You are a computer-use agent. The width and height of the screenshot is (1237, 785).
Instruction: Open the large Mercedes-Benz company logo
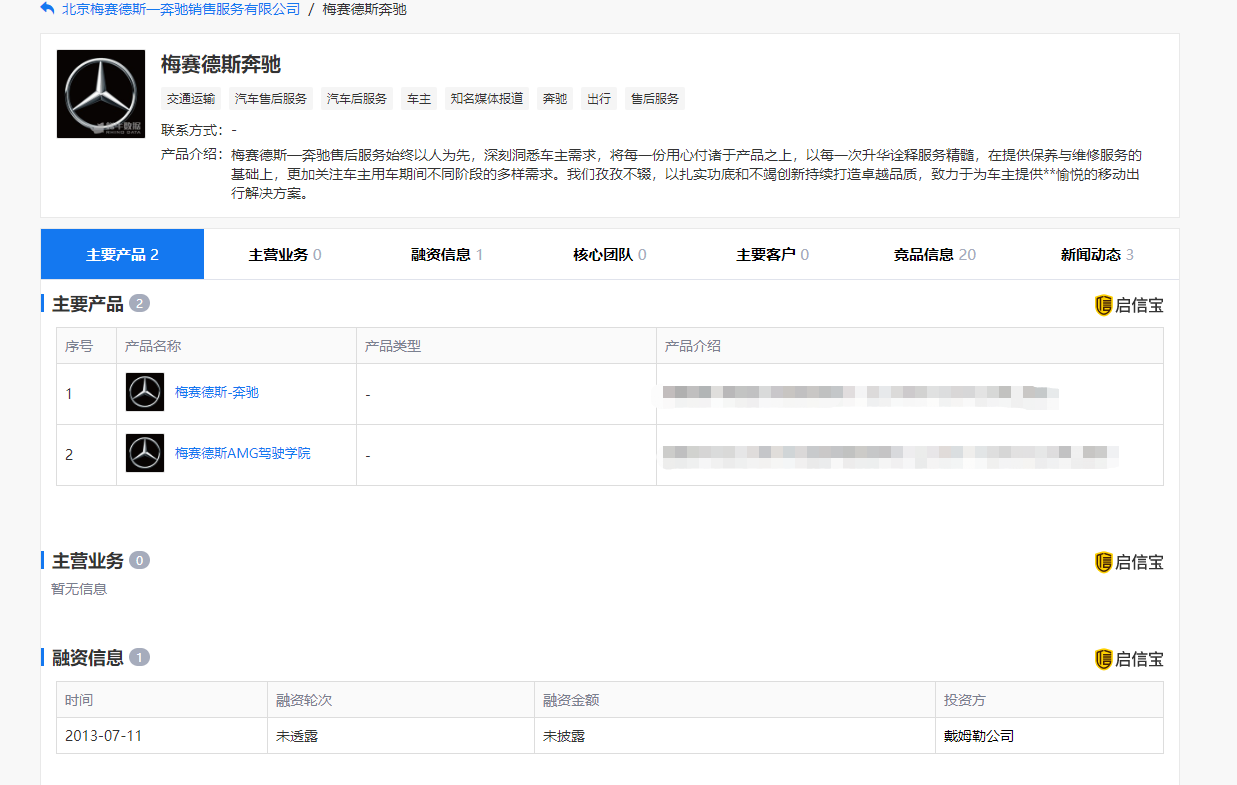(101, 94)
